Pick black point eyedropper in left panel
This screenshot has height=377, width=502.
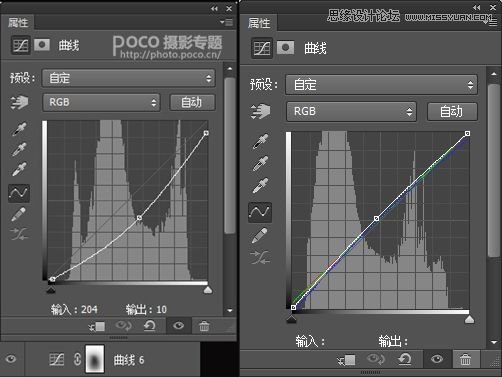click(x=19, y=129)
